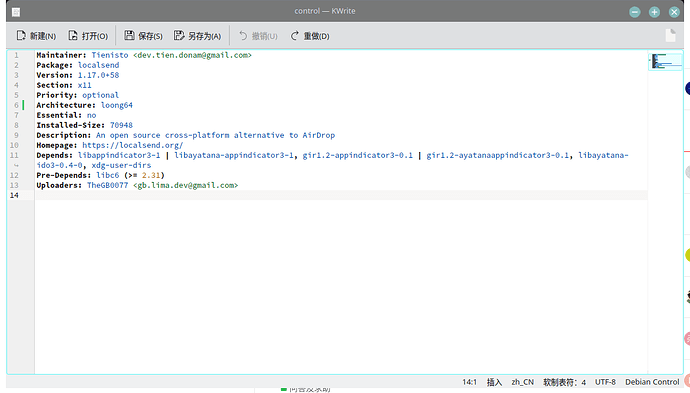The image size is (690, 393).
Task: Click uploader name TheGB0077
Action: click(107, 185)
